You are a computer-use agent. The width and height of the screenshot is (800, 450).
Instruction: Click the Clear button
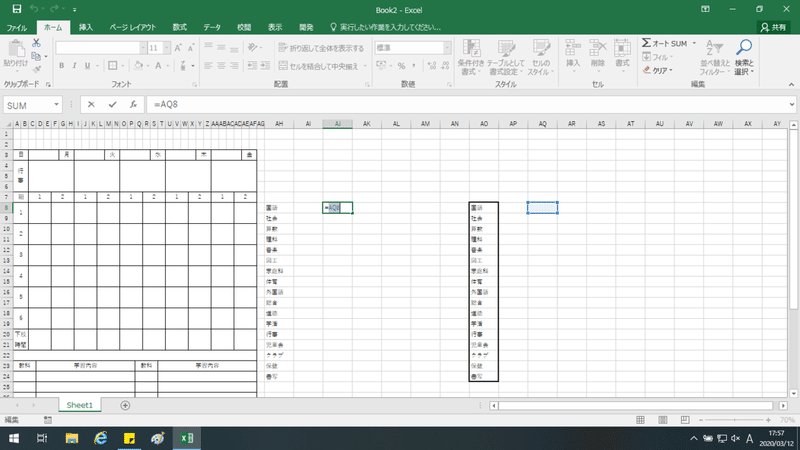click(657, 70)
